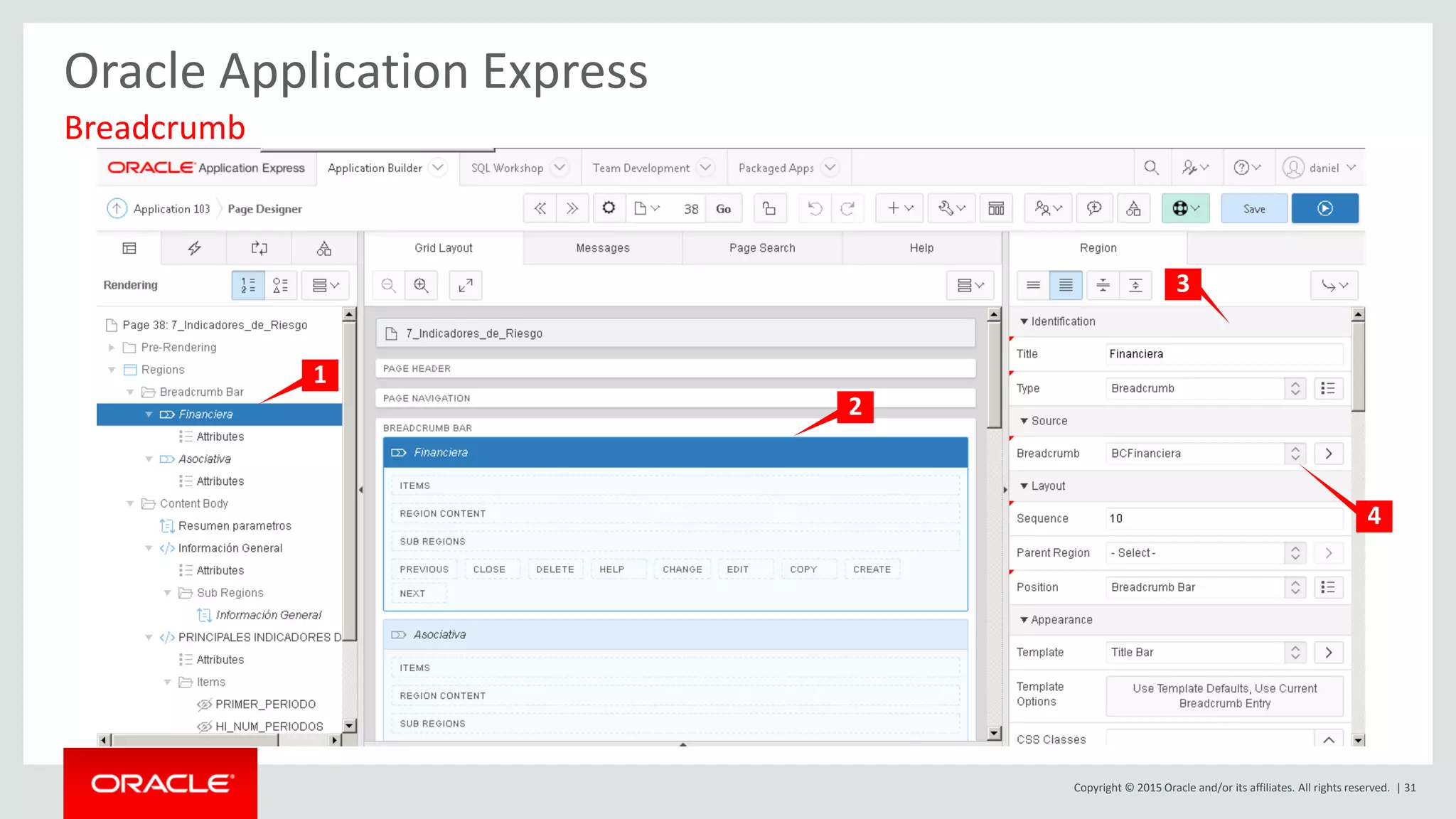Select Resumen parametros tree item
The height and width of the screenshot is (819, 1456).
coord(235,526)
